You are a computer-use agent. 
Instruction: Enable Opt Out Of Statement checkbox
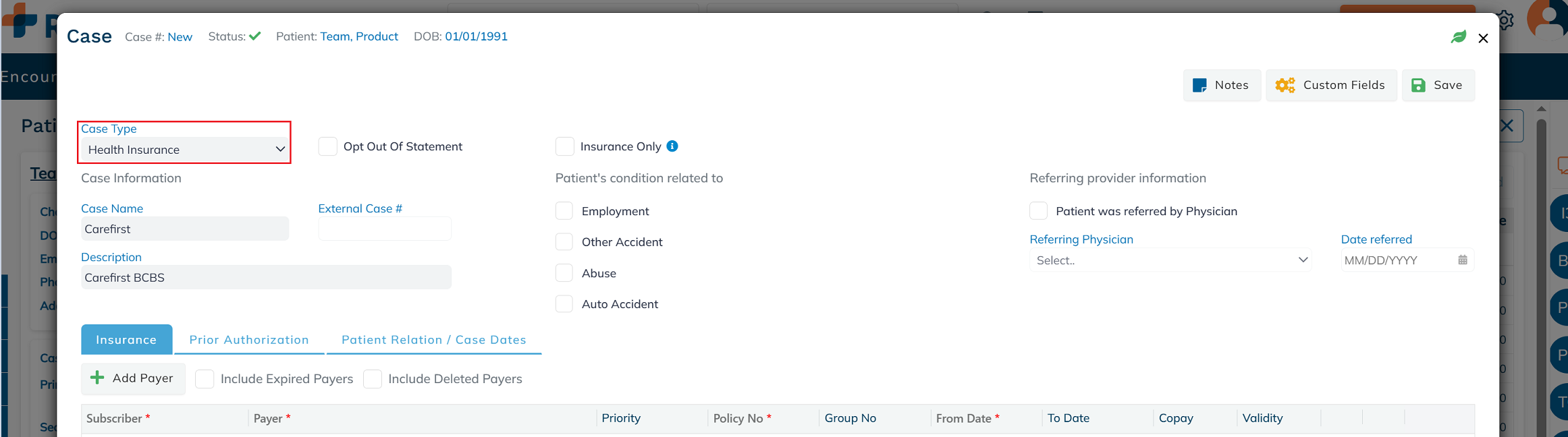click(x=327, y=146)
